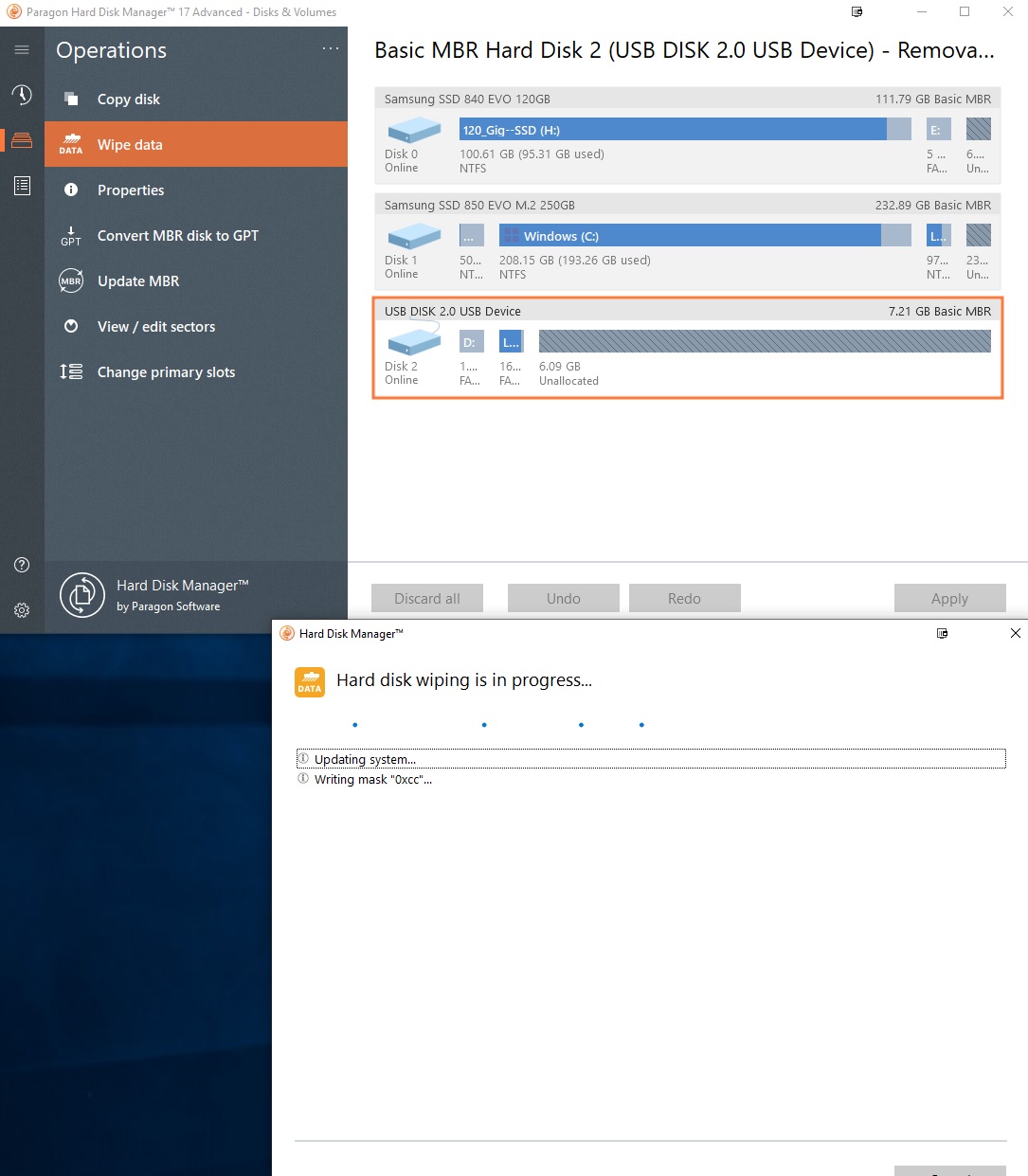The height and width of the screenshot is (1176, 1028).
Task: Select the unallocated block on Disk 0
Action: [979, 130]
